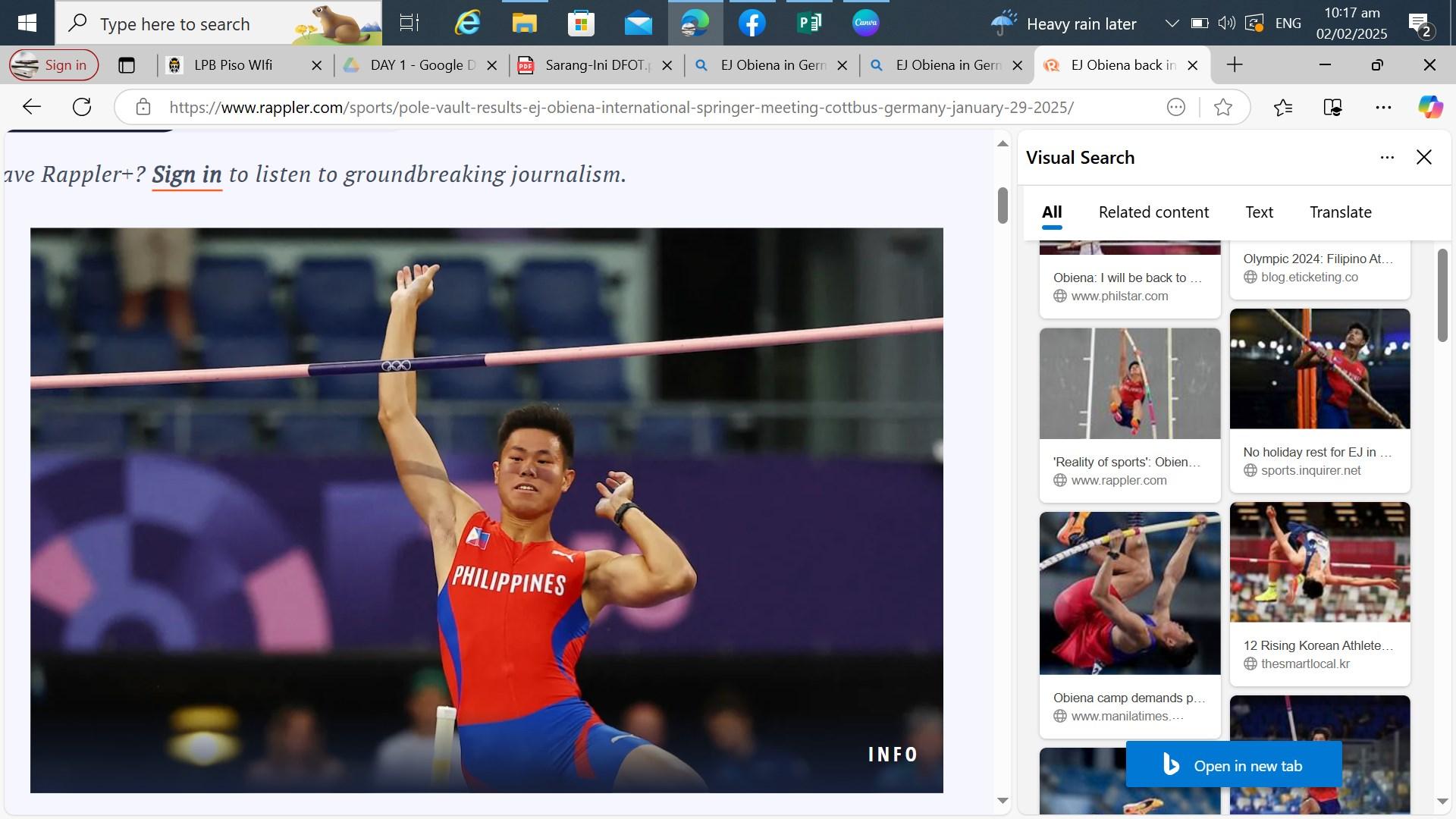Image resolution: width=1456 pixels, height=819 pixels.
Task: Switch to the Related content tab
Action: tap(1153, 212)
